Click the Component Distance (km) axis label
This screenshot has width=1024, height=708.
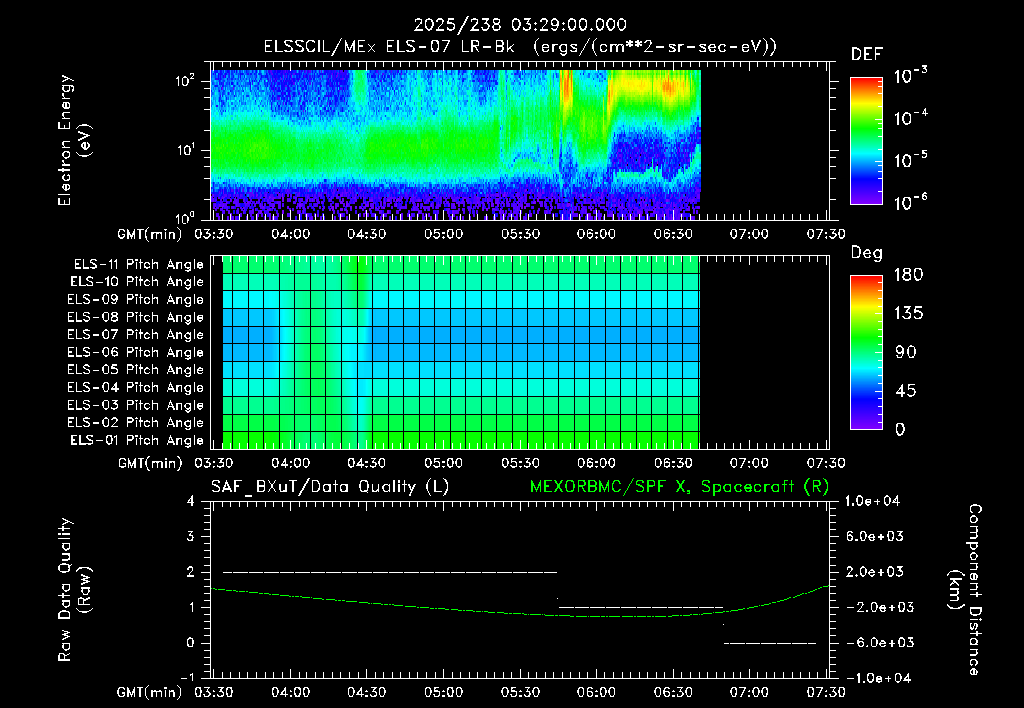click(x=965, y=589)
